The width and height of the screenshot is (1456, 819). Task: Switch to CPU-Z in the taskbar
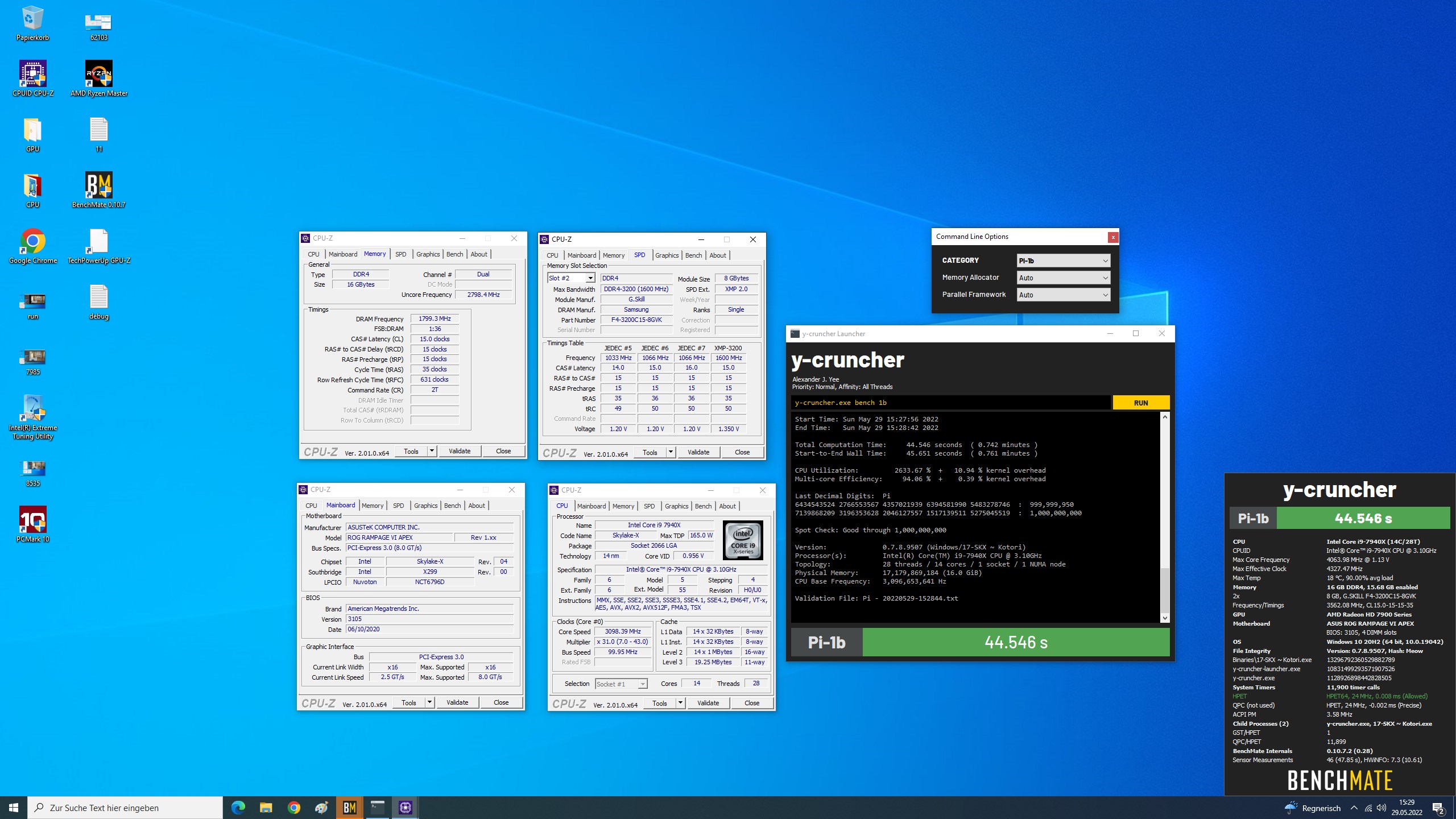(405, 808)
